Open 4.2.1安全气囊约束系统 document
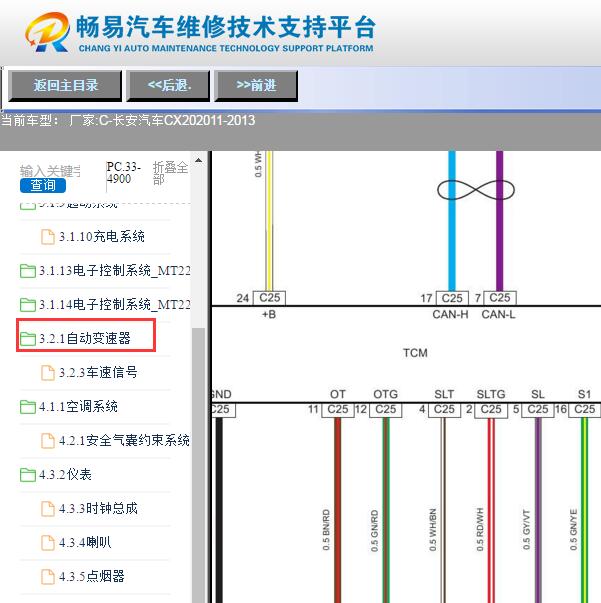Image resolution: width=601 pixels, height=603 pixels. tap(124, 440)
